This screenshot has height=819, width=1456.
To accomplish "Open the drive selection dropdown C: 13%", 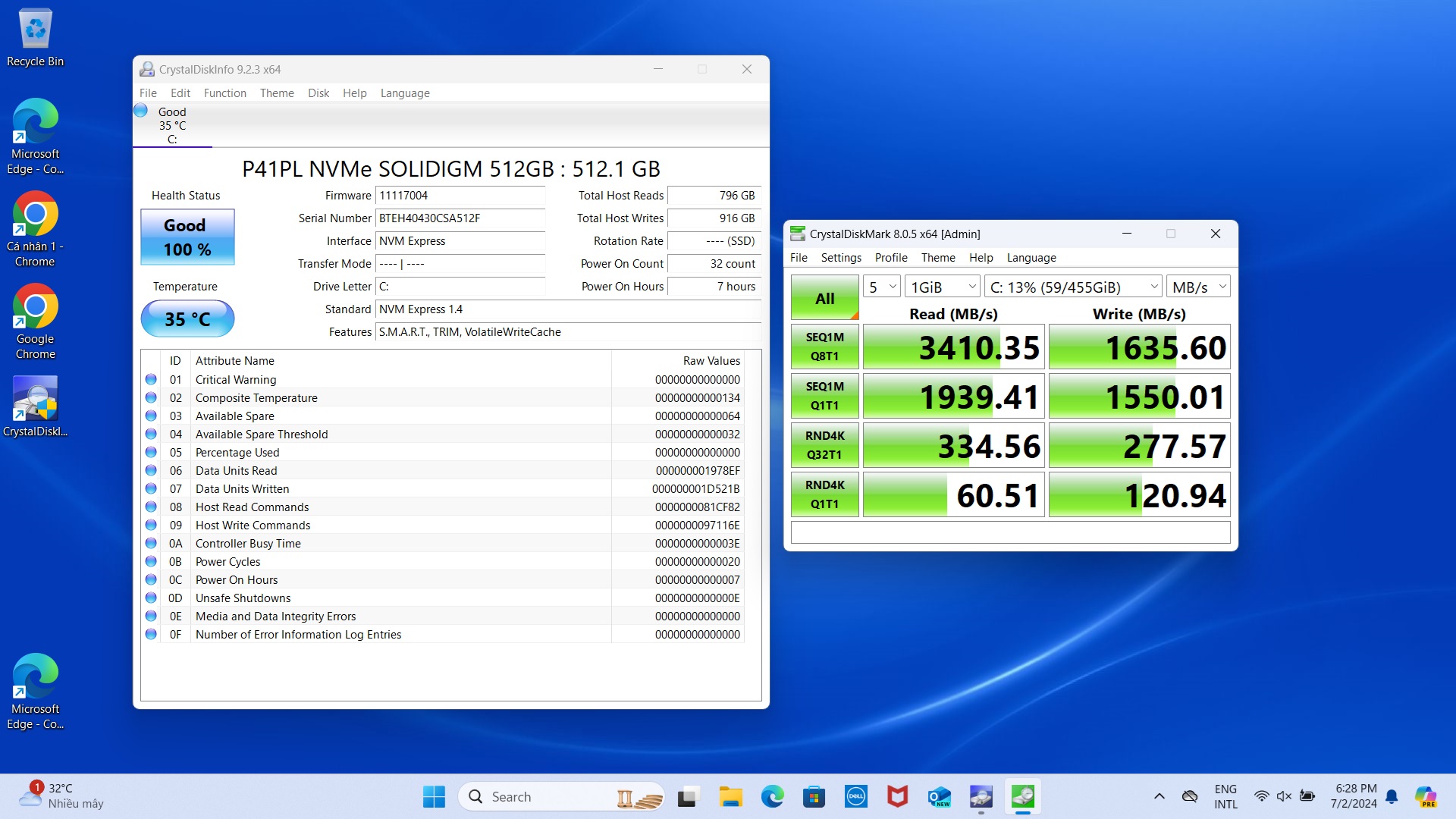I will click(x=1073, y=287).
